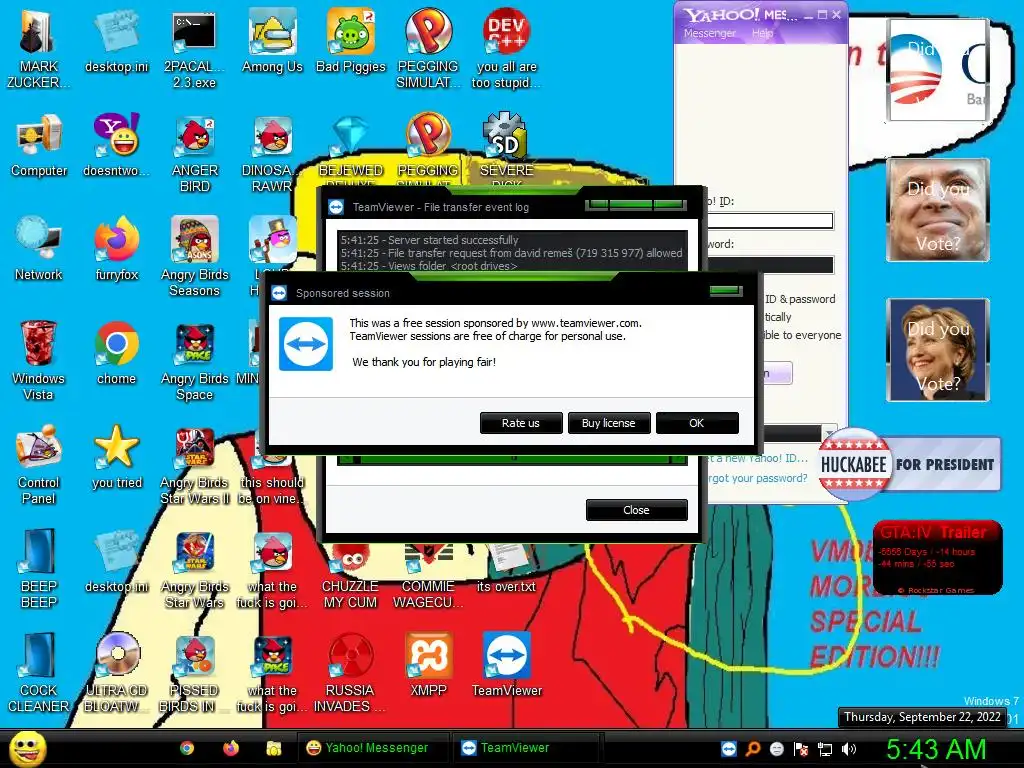Image resolution: width=1024 pixels, height=768 pixels.
Task: Open the 'you tried' star icon
Action: point(116,457)
